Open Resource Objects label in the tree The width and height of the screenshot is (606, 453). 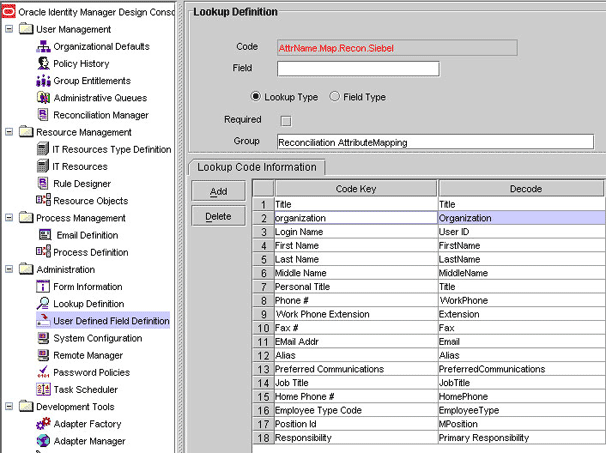pyautogui.click(x=90, y=201)
